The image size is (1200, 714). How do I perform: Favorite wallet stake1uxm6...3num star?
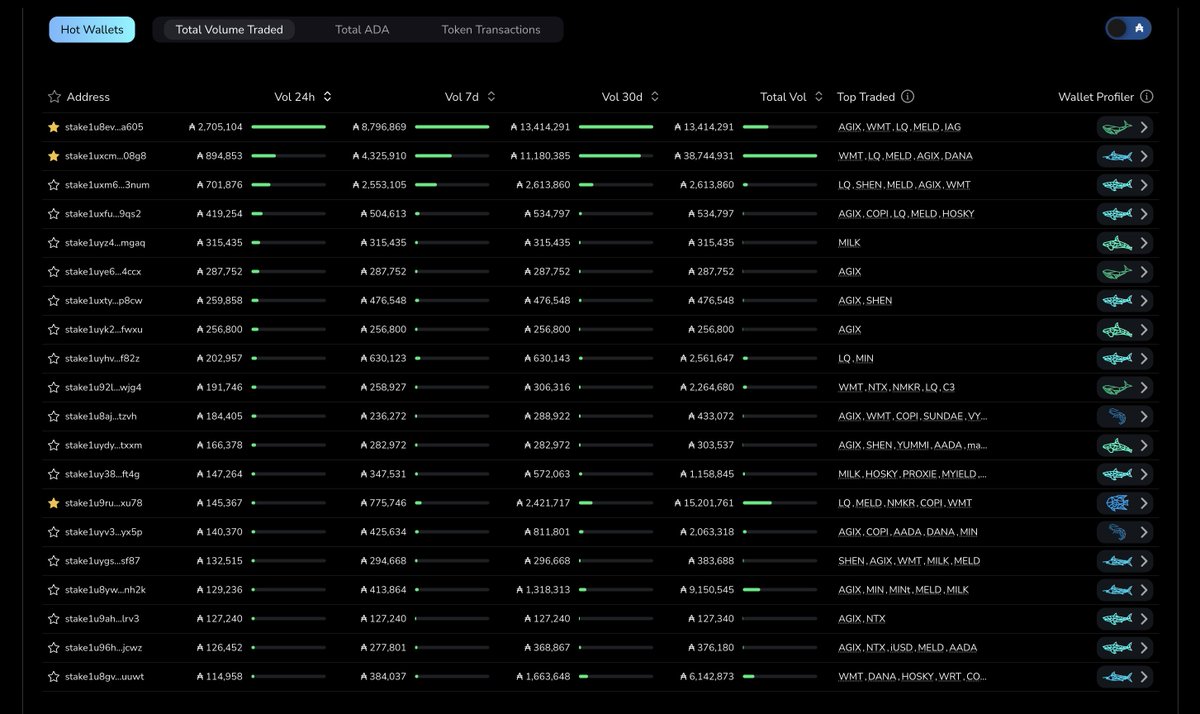tap(54, 185)
